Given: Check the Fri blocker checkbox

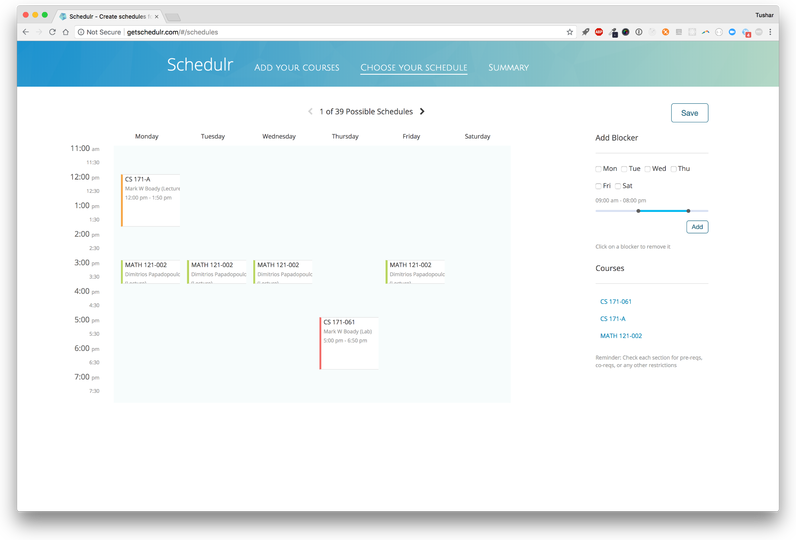Looking at the screenshot, I should pos(598,186).
